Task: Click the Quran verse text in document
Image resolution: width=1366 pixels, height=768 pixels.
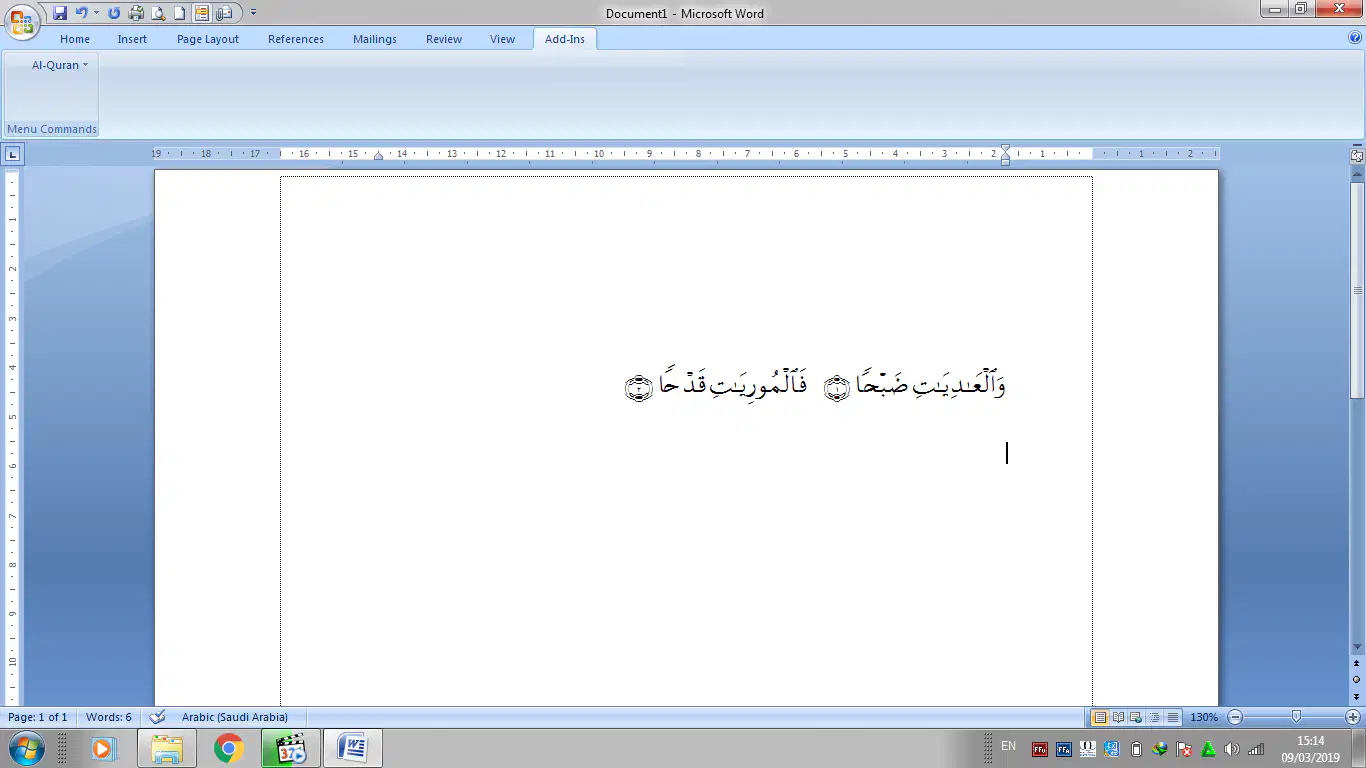Action: click(816, 386)
